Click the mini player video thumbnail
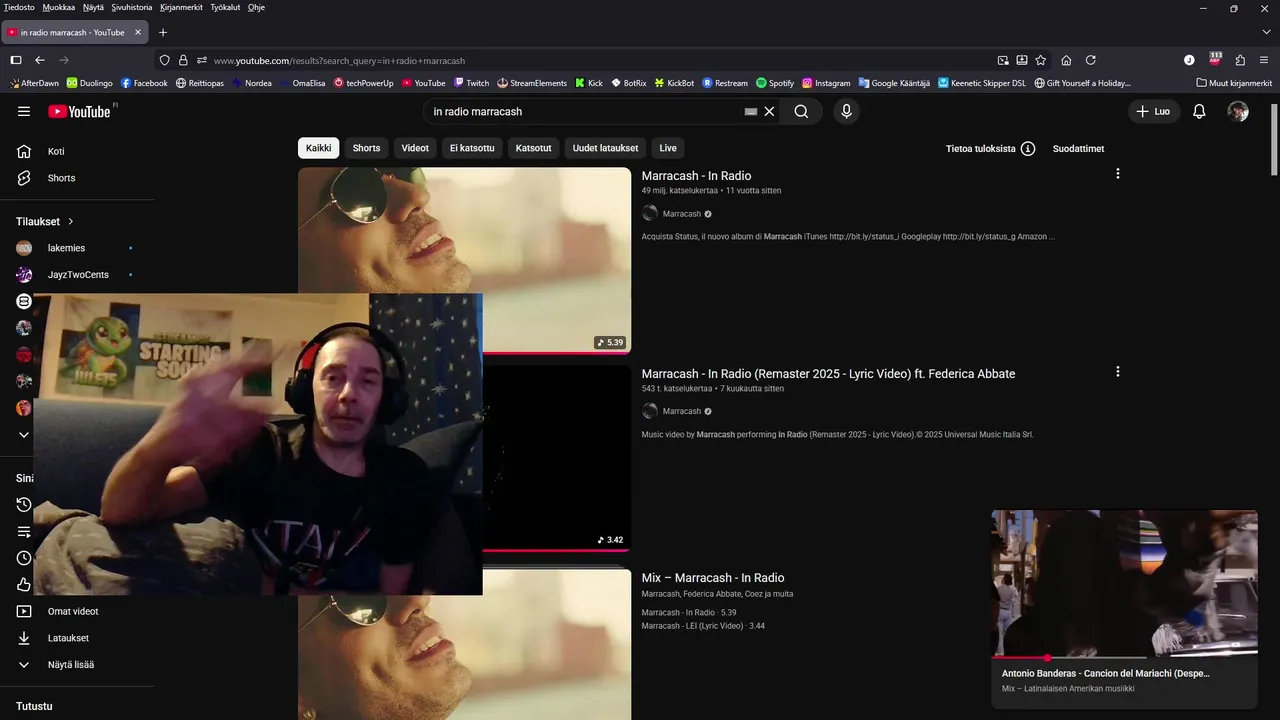Screen dimensions: 1280x720 click(x=1124, y=582)
